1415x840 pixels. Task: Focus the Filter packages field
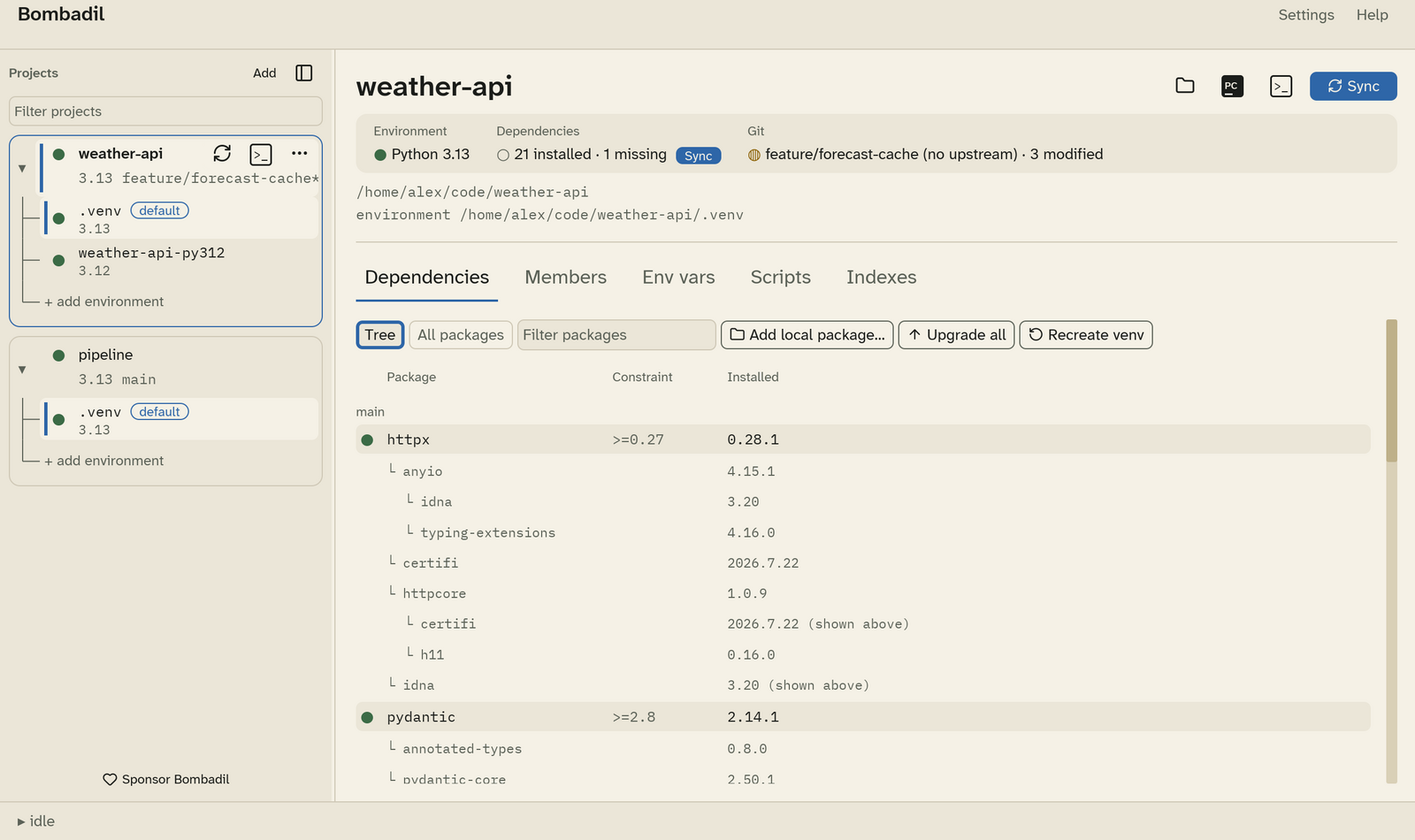616,335
